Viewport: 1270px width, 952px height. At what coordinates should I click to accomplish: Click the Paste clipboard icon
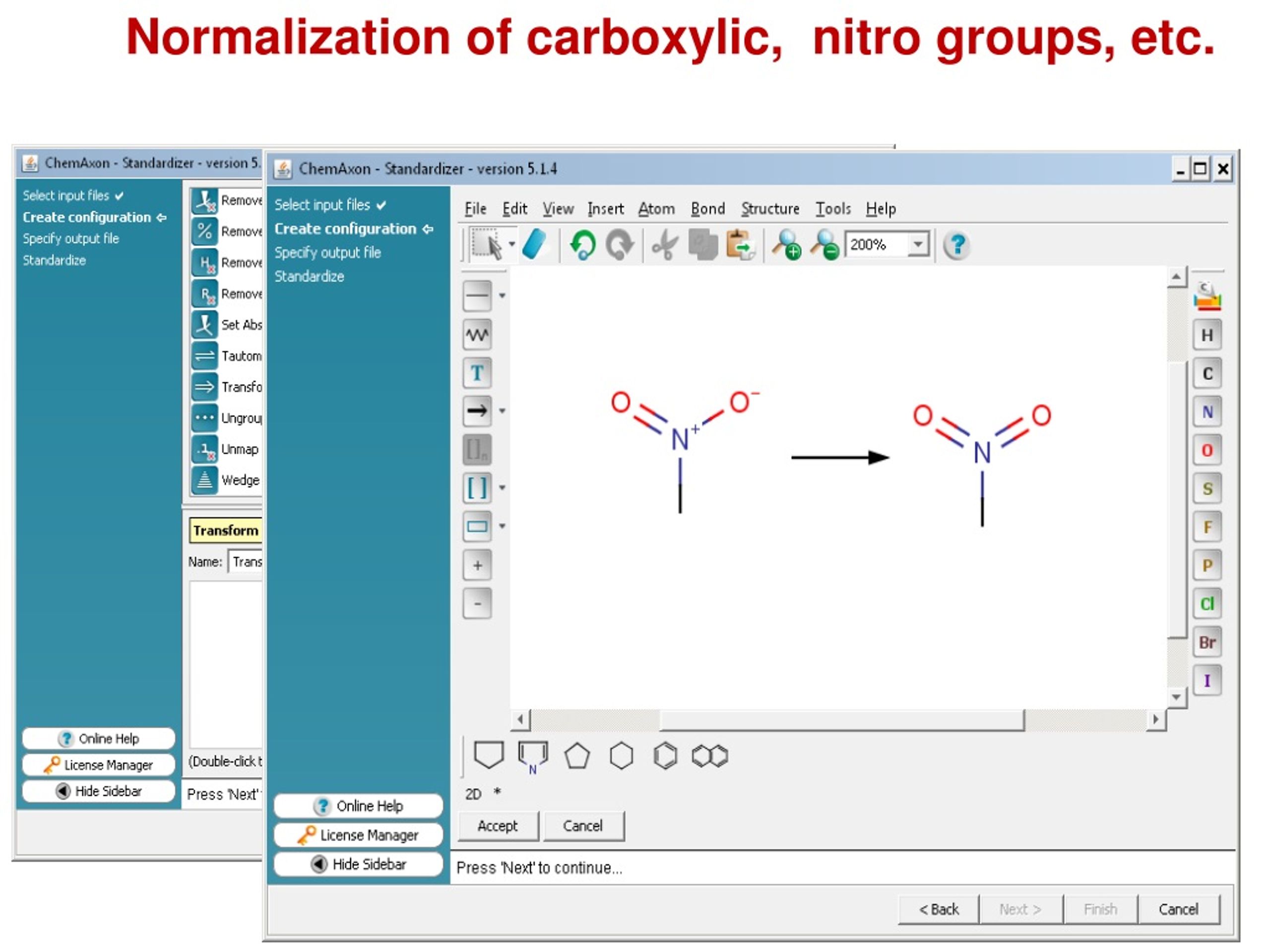click(740, 245)
